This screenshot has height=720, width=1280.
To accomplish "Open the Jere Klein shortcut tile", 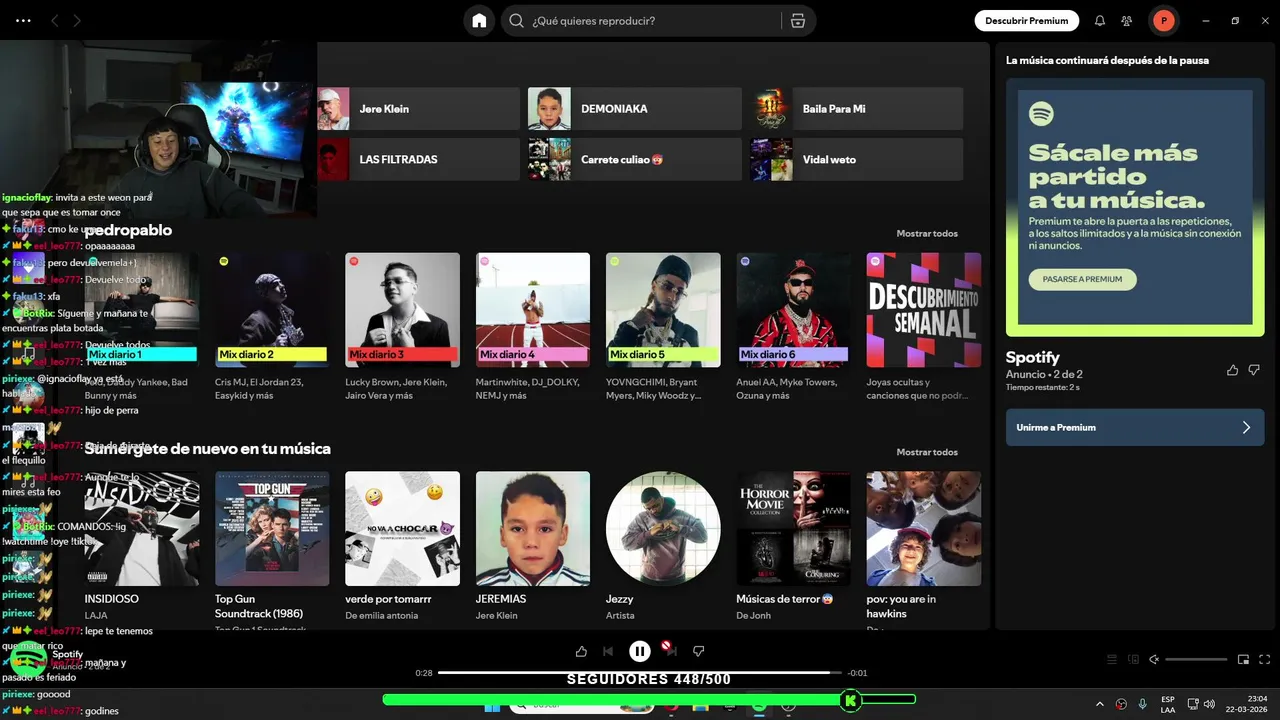I will 419,109.
